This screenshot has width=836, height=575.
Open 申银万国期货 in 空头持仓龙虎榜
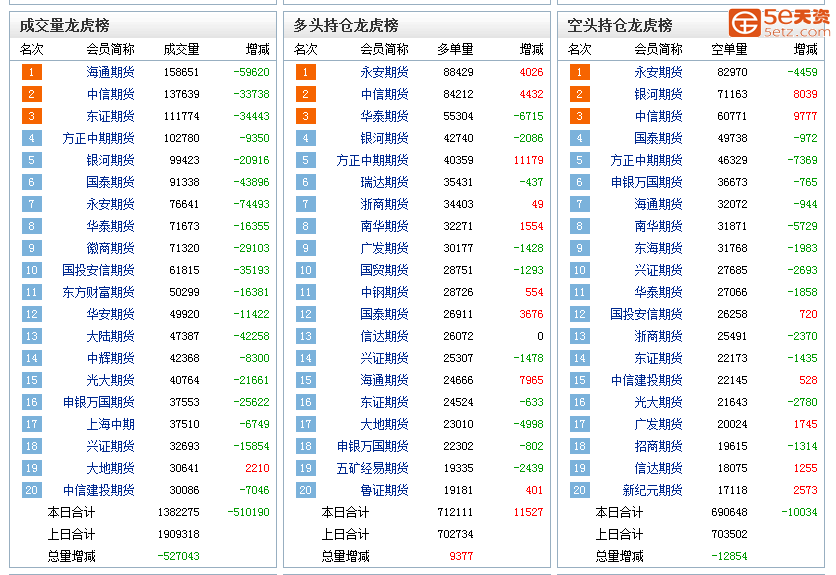(647, 182)
